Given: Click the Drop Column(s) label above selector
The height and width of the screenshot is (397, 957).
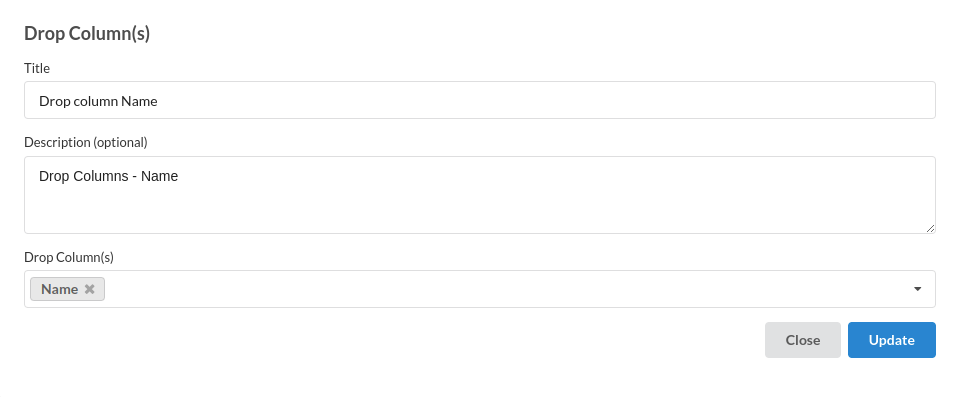Looking at the screenshot, I should tap(69, 257).
